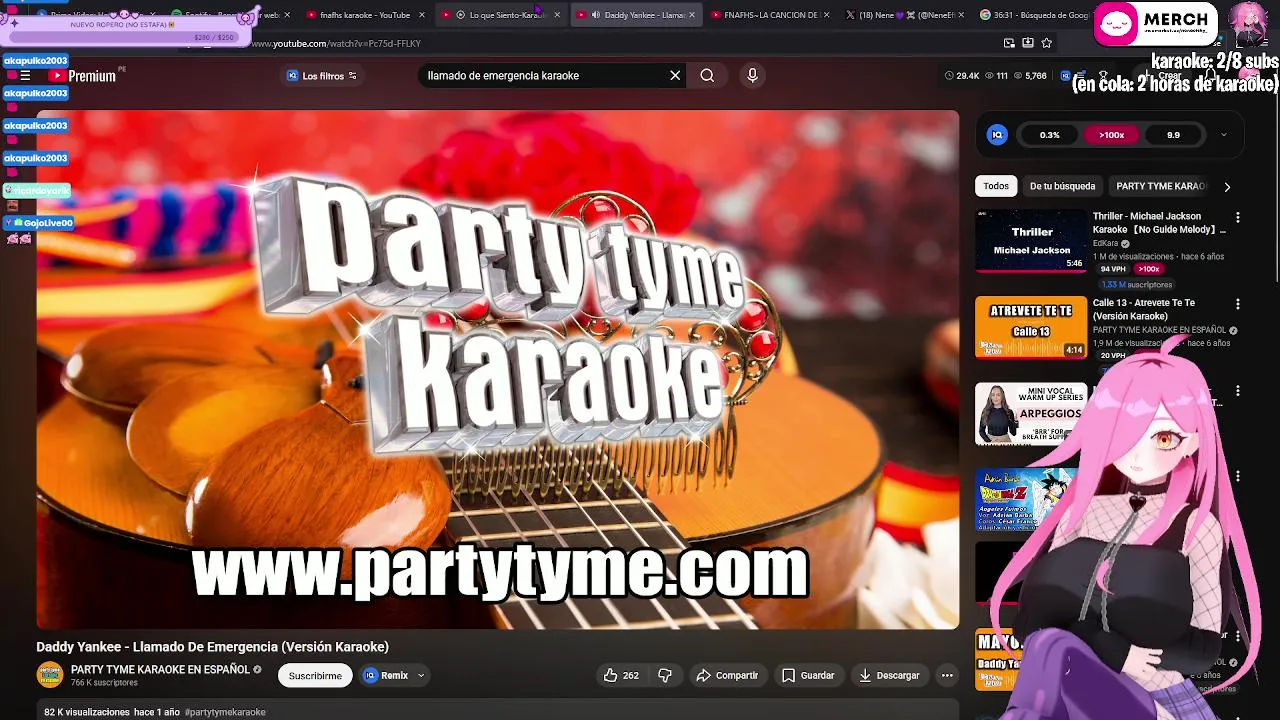Click the 5,766 clock stat in header
1280x720 pixels.
(1029, 76)
